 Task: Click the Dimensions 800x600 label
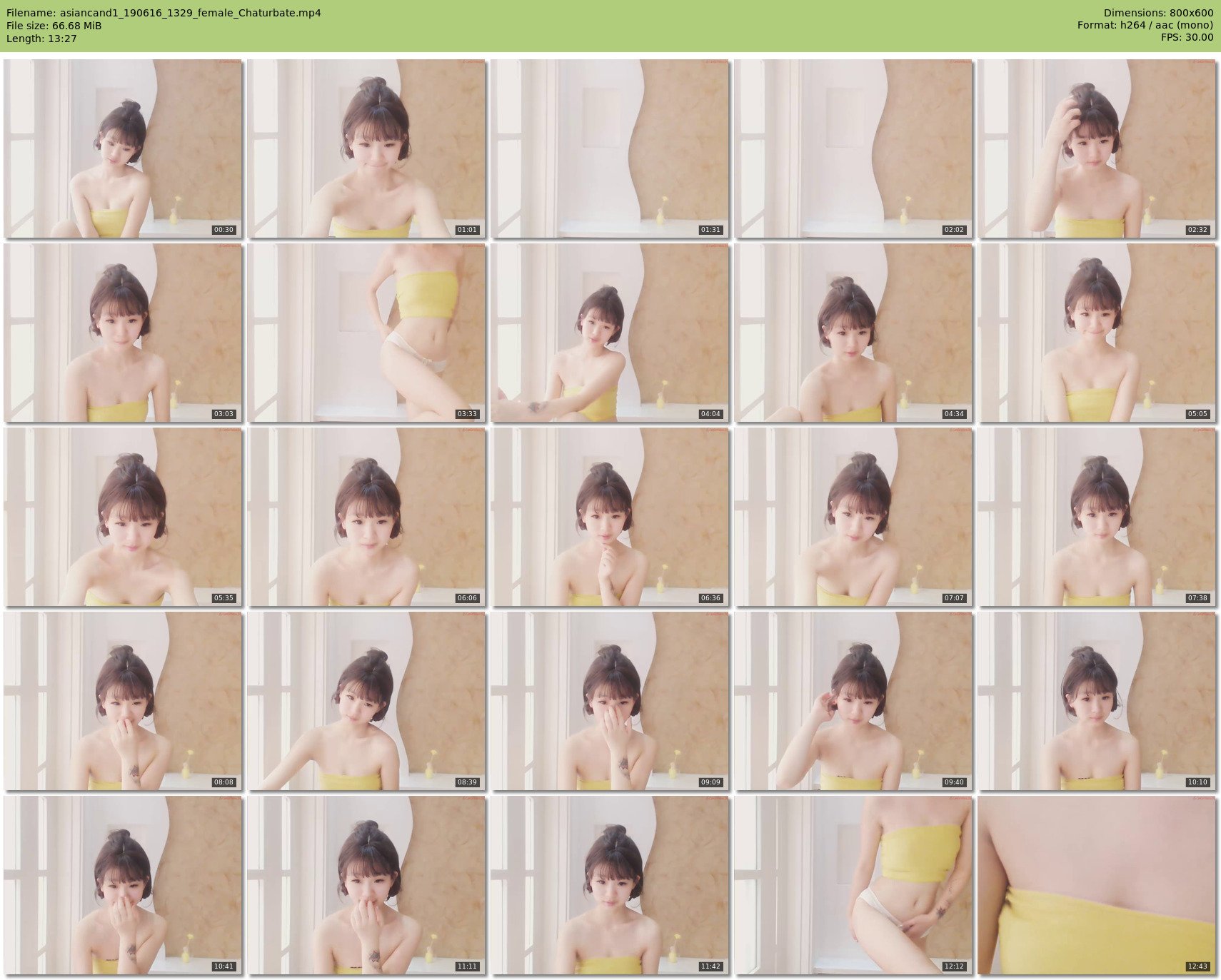[1158, 13]
